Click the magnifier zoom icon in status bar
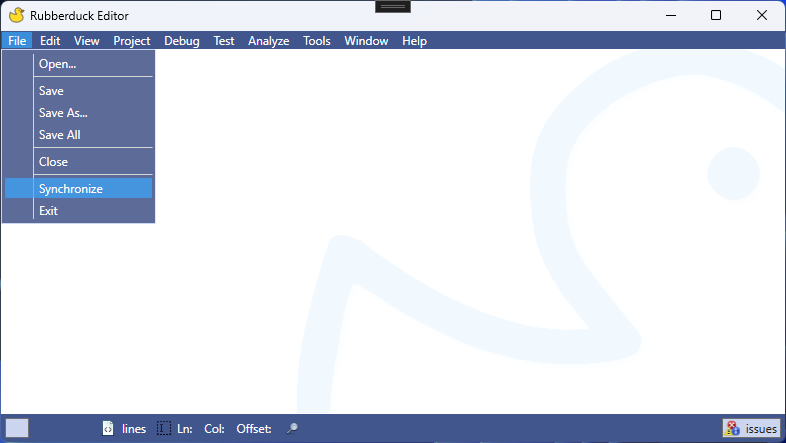The image size is (786, 443). [291, 428]
